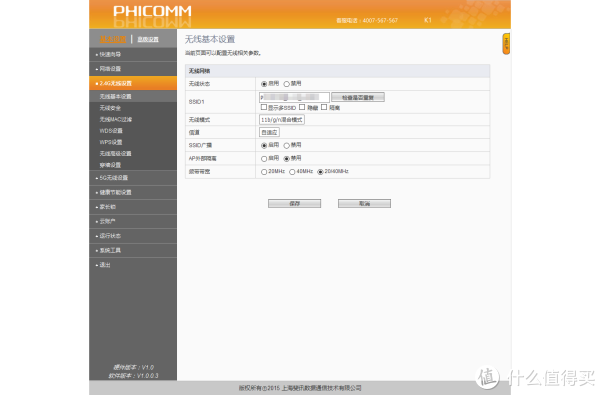Enable AP isolation radio option
600x395 pixels.
pos(264,158)
